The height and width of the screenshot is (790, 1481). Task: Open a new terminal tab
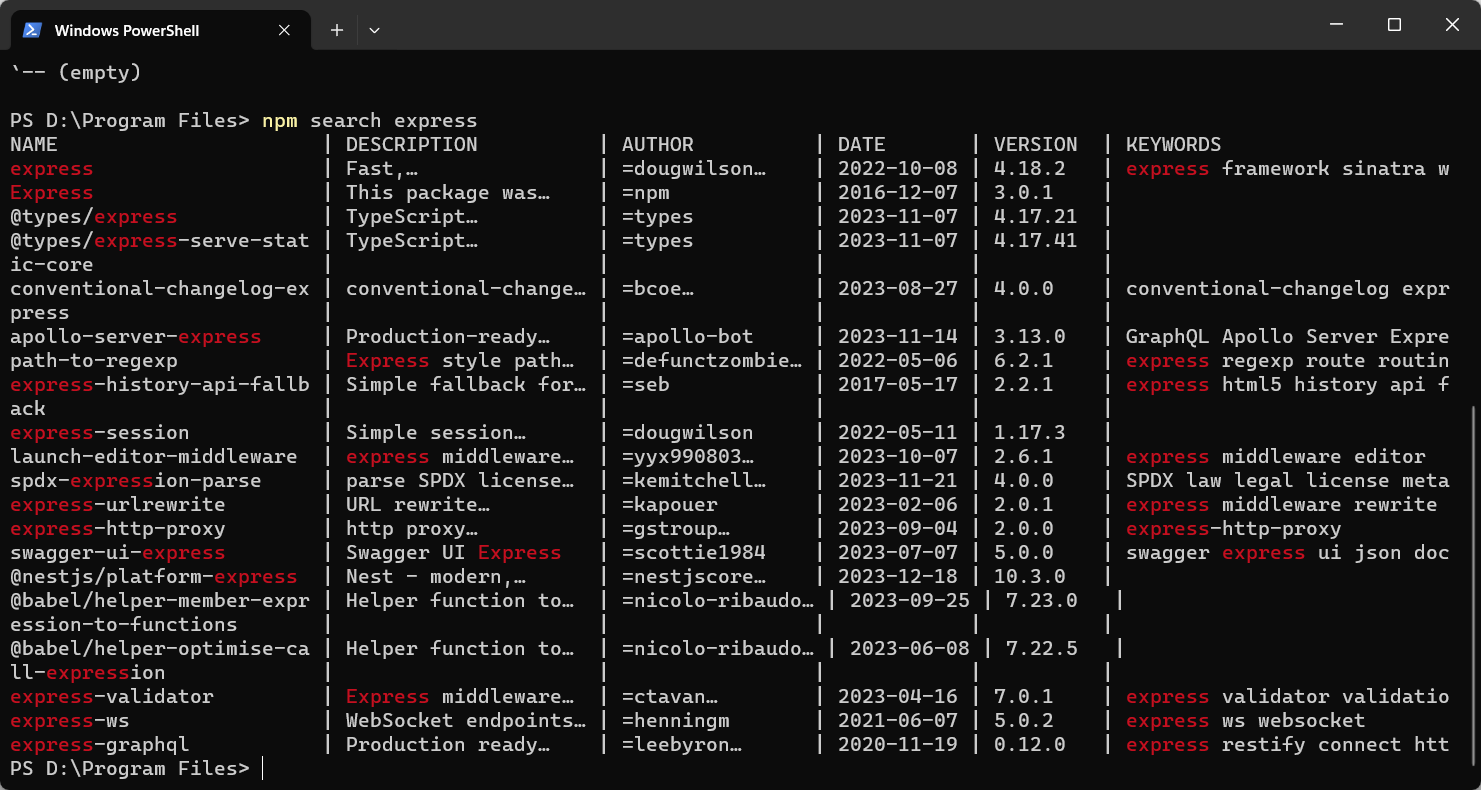(x=337, y=30)
